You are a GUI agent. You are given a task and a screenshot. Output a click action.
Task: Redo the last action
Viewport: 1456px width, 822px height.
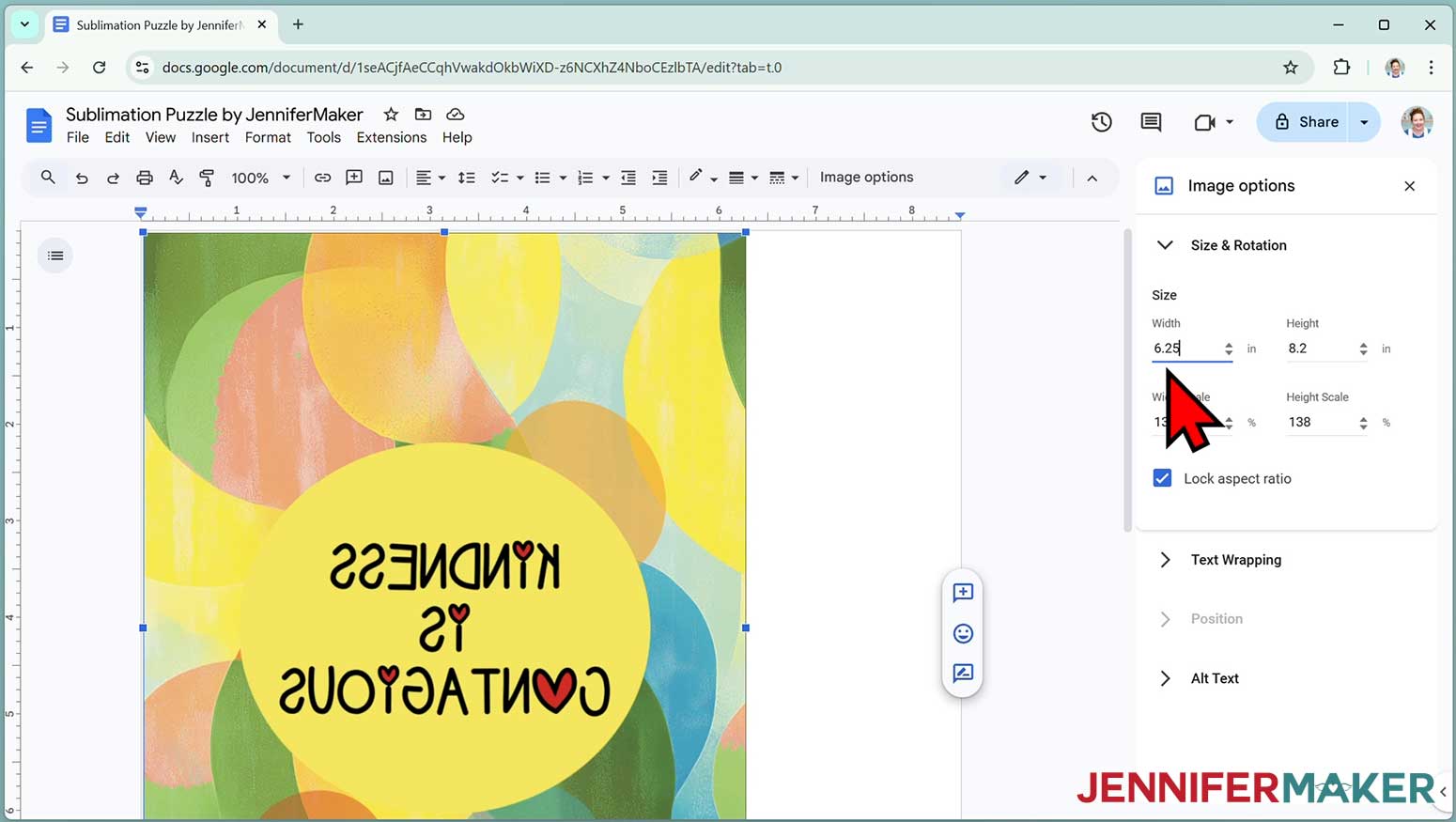(x=113, y=178)
